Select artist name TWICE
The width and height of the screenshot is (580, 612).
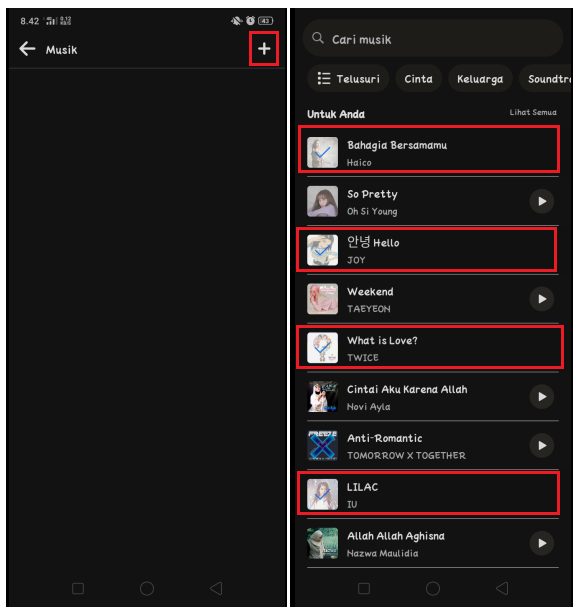point(363,358)
